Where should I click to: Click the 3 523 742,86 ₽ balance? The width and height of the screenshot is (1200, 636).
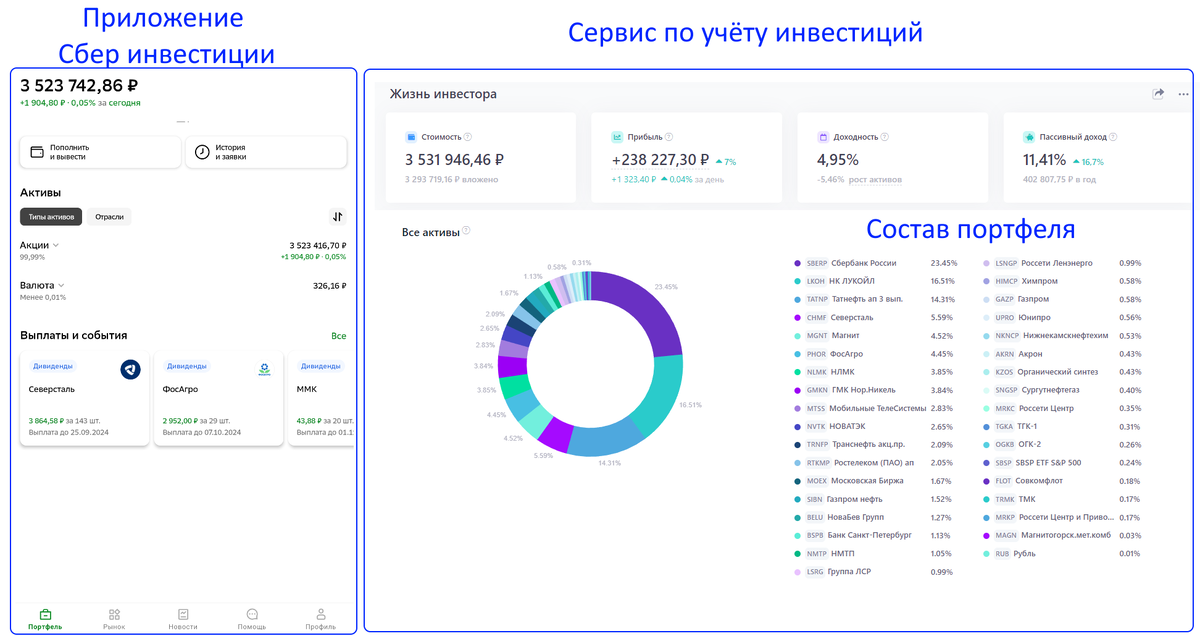click(x=79, y=85)
